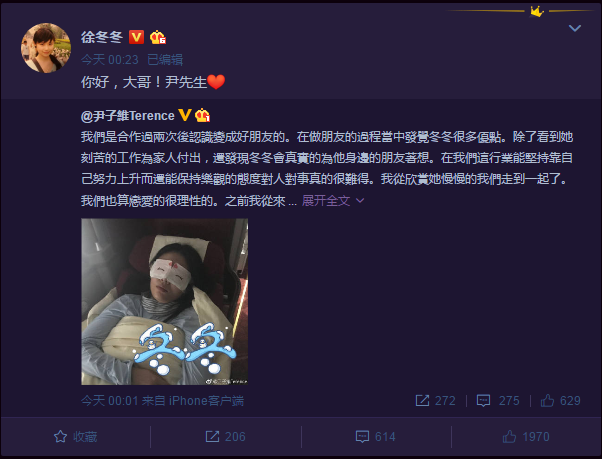Expand full text via 展开全文

pos(326,200)
